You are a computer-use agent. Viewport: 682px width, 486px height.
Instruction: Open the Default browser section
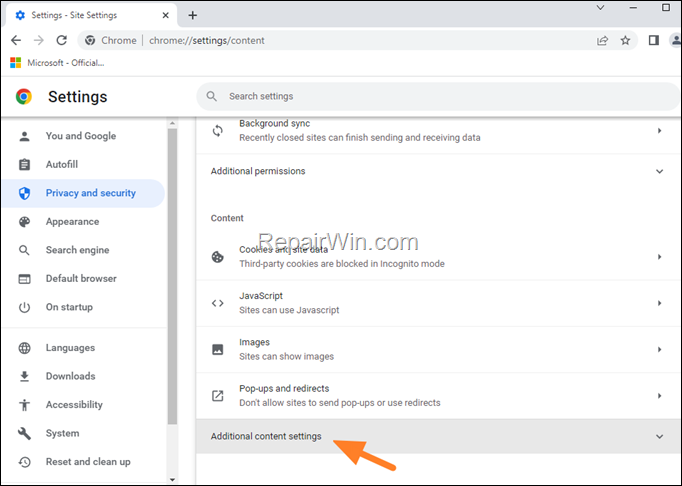click(x=84, y=278)
